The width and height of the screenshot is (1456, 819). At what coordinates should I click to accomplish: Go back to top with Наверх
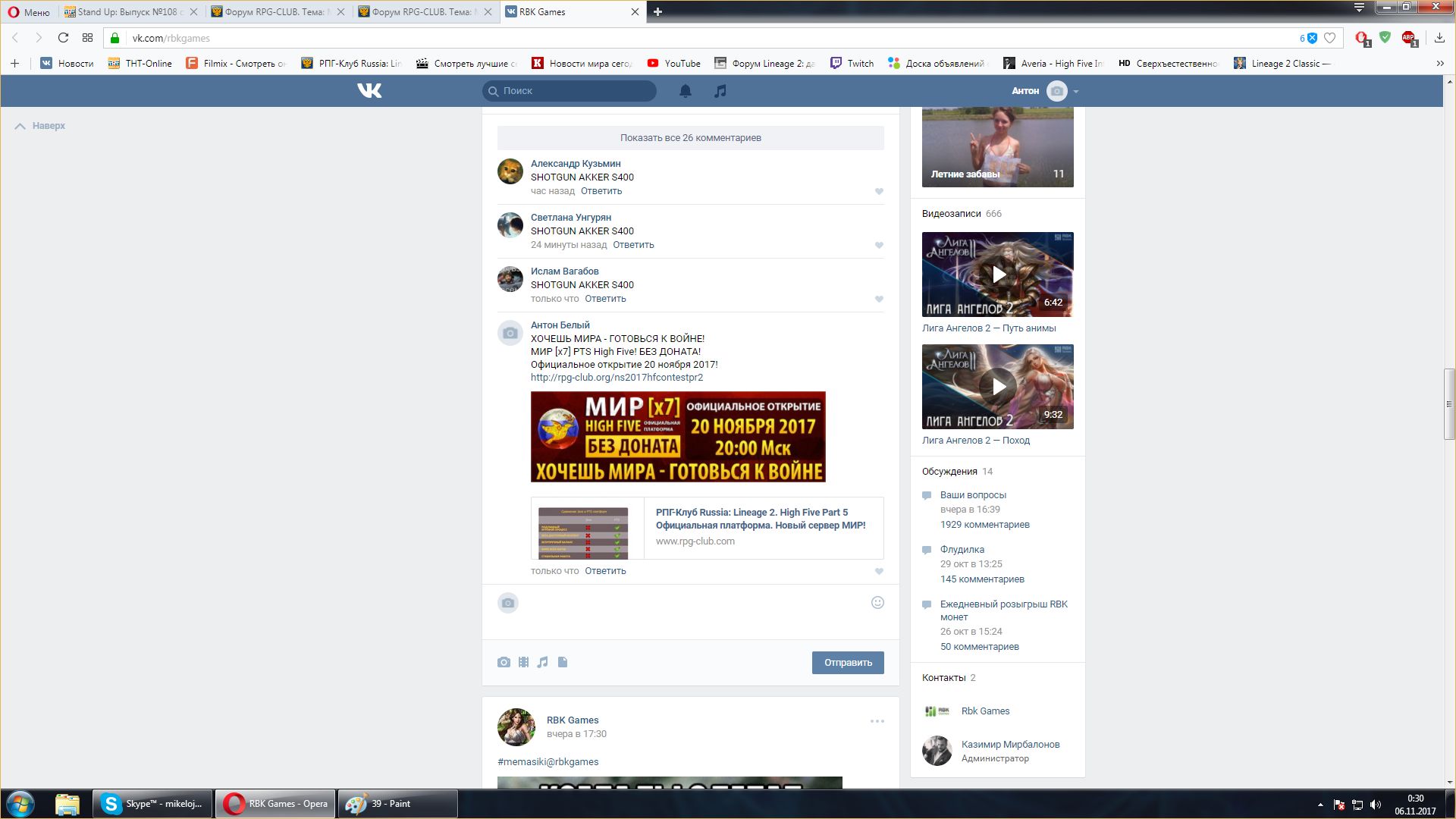[40, 126]
